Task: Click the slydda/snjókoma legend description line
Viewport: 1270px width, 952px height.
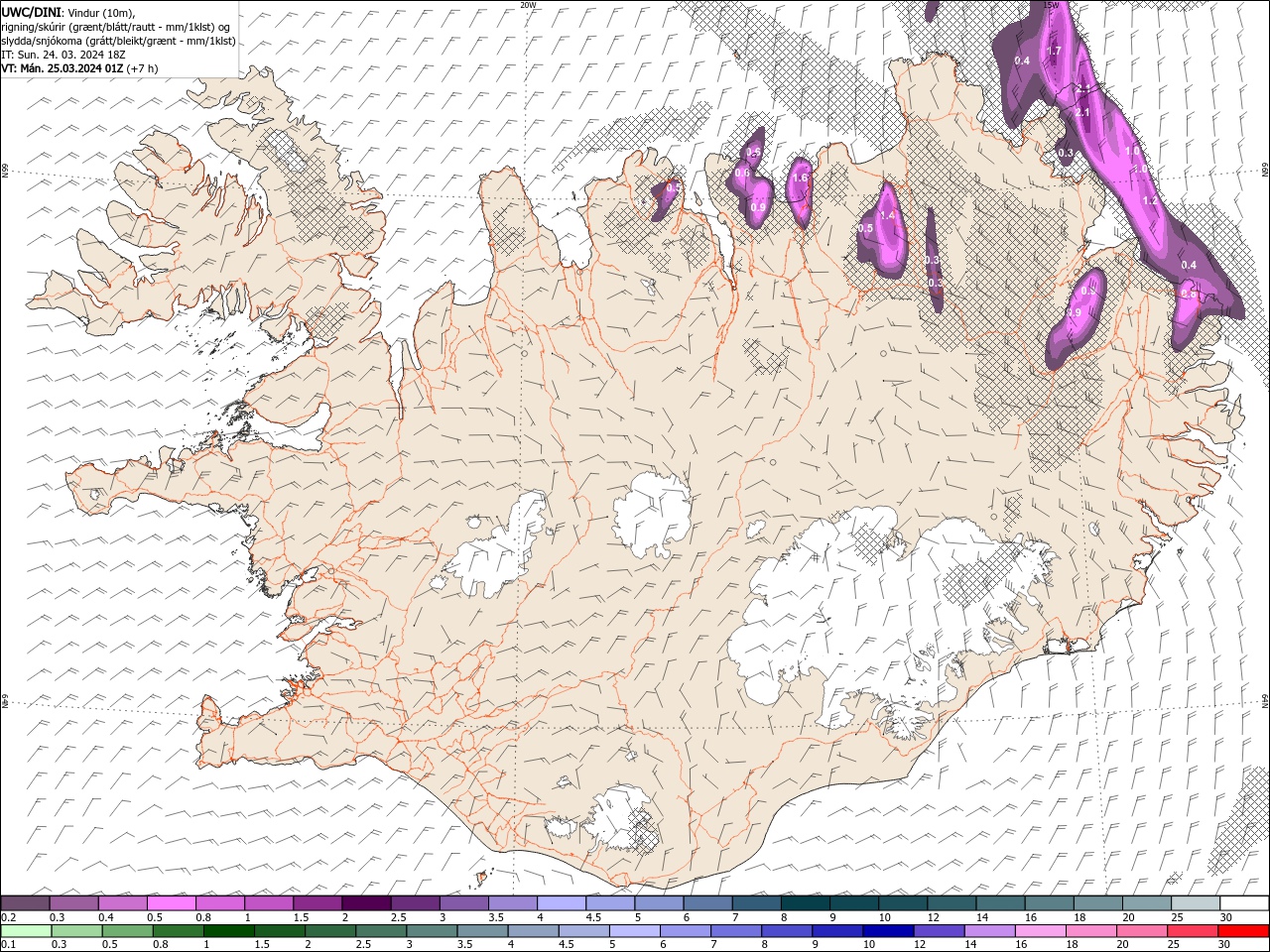Action: (118, 41)
